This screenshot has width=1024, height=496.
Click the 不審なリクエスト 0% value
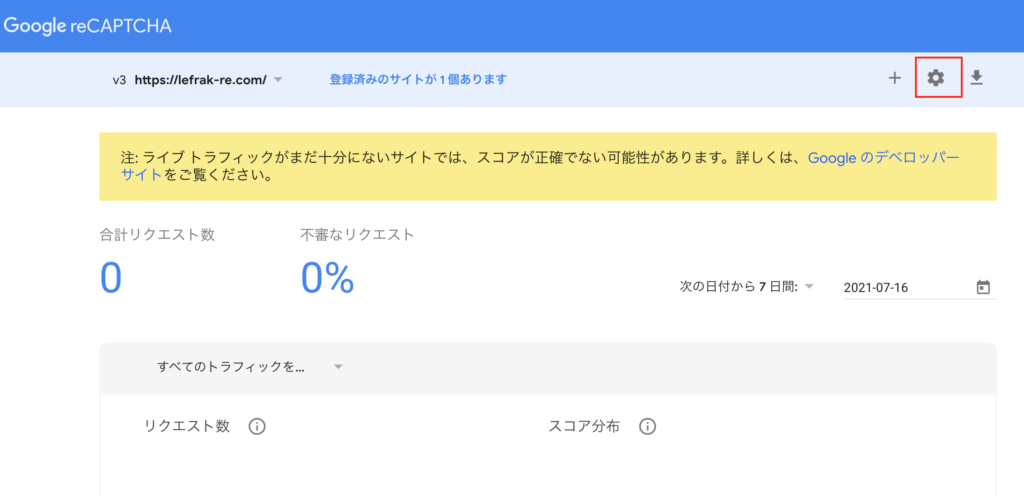click(x=327, y=279)
